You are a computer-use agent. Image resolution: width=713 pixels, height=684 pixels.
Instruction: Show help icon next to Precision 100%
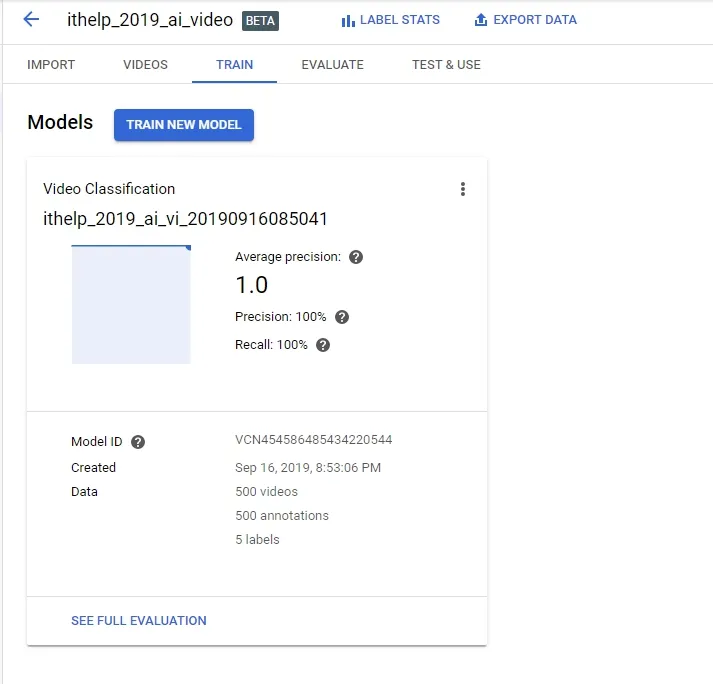pyautogui.click(x=341, y=317)
